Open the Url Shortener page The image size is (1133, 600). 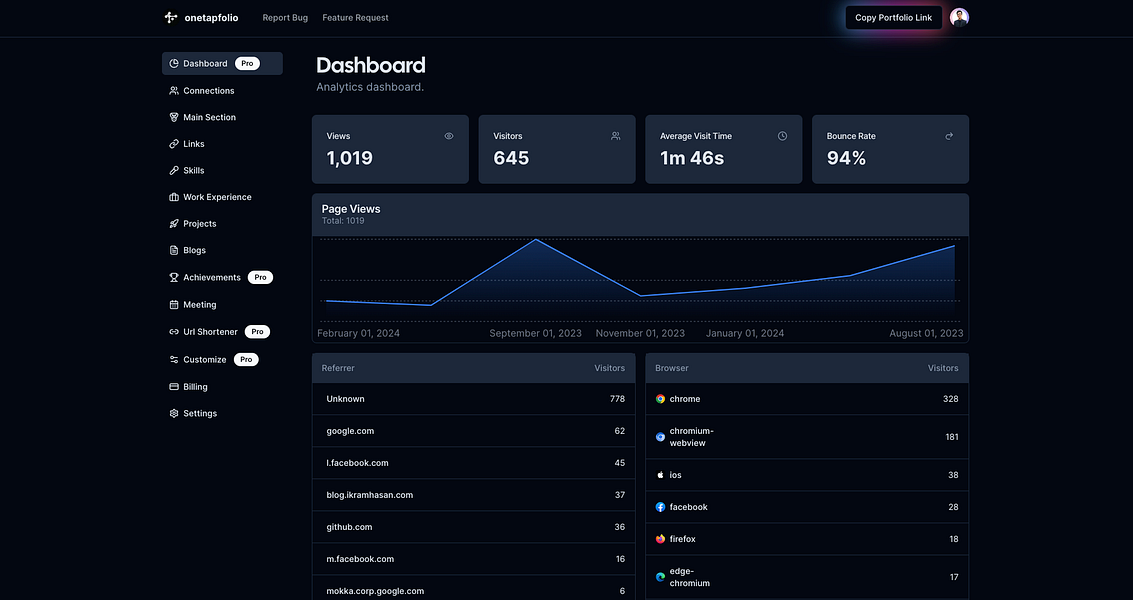click(210, 332)
